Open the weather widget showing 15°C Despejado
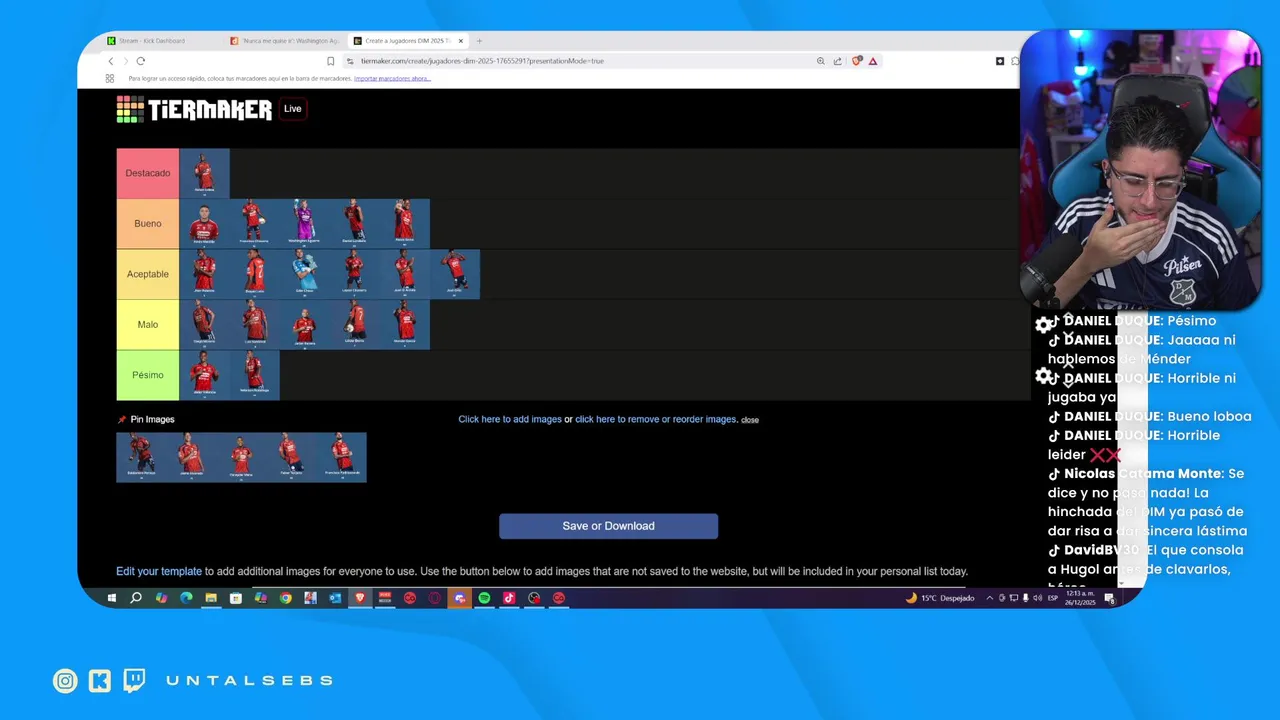The width and height of the screenshot is (1280, 720). tap(940, 598)
